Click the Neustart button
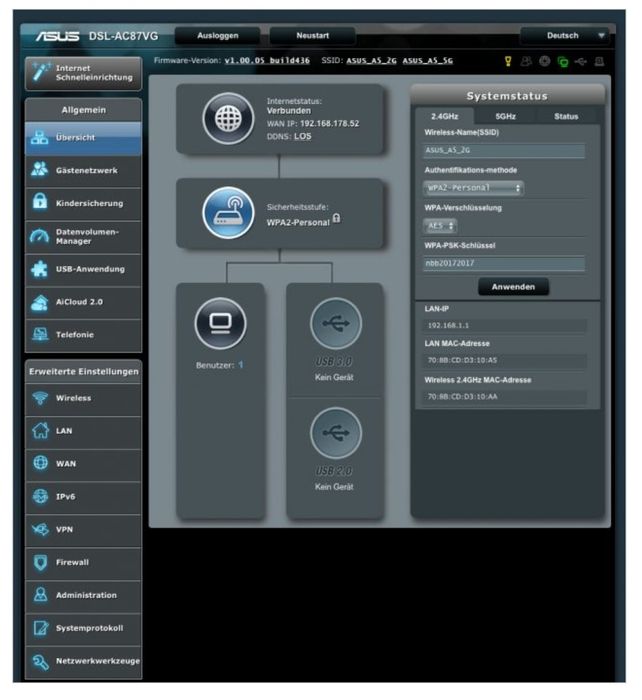Image resolution: width=642 pixels, height=700 pixels. coord(313,36)
